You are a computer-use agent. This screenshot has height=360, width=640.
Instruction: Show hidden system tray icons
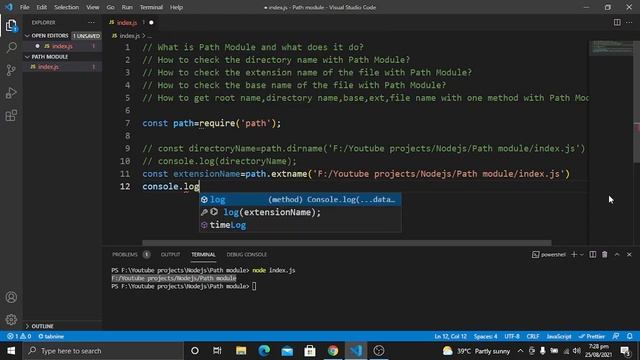pos(520,351)
